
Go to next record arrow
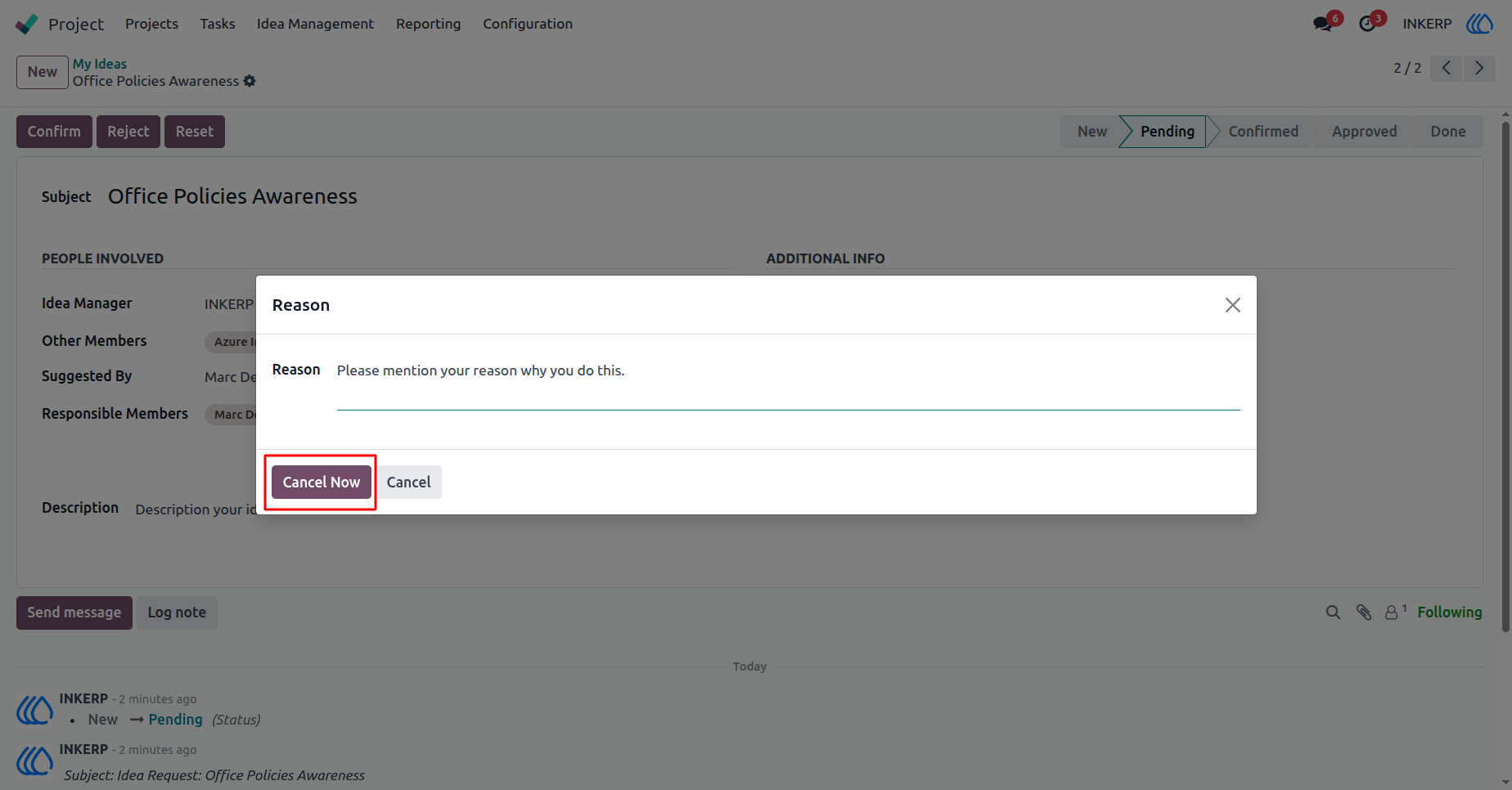1479,68
